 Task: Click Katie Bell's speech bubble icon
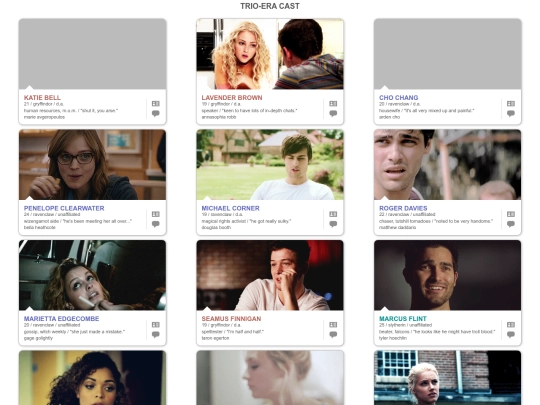point(156,113)
